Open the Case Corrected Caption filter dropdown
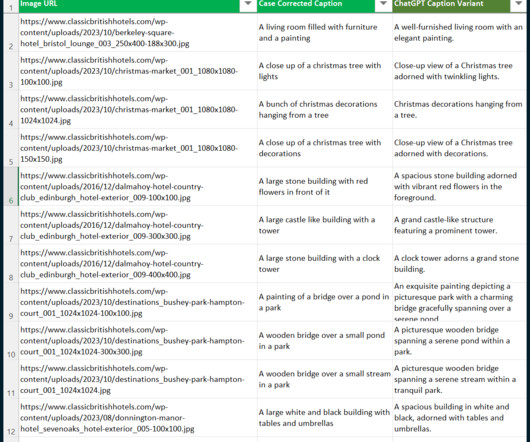This screenshot has height=442, width=530. tap(383, 4)
